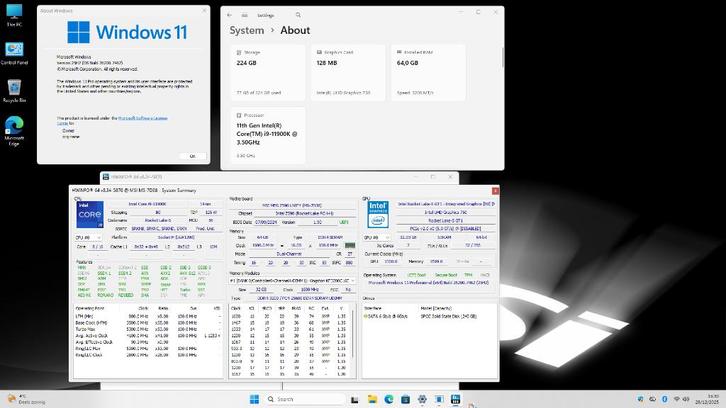The width and height of the screenshot is (726, 408).
Task: Open the weather widget on taskbar
Action: click(26, 399)
